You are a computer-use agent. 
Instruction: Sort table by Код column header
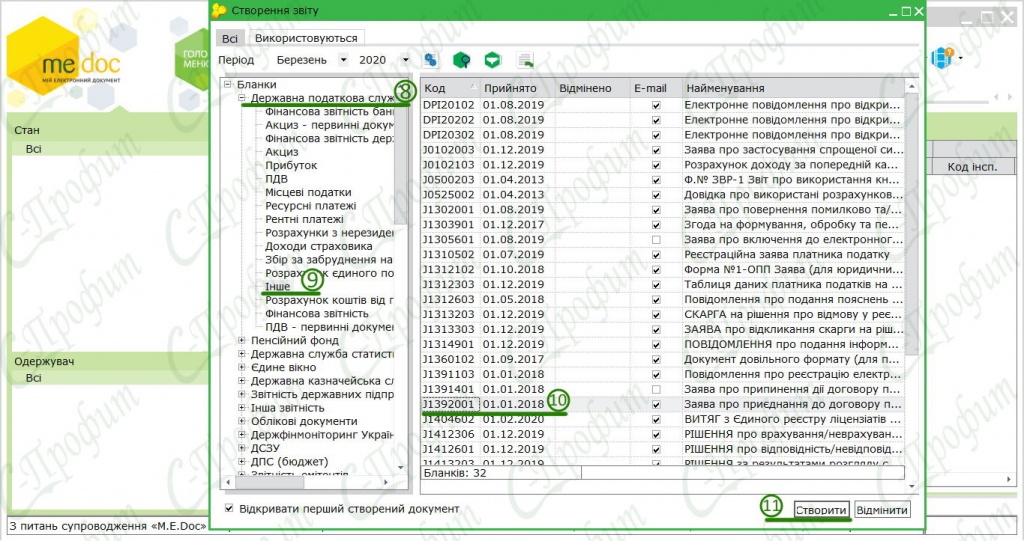[x=449, y=88]
